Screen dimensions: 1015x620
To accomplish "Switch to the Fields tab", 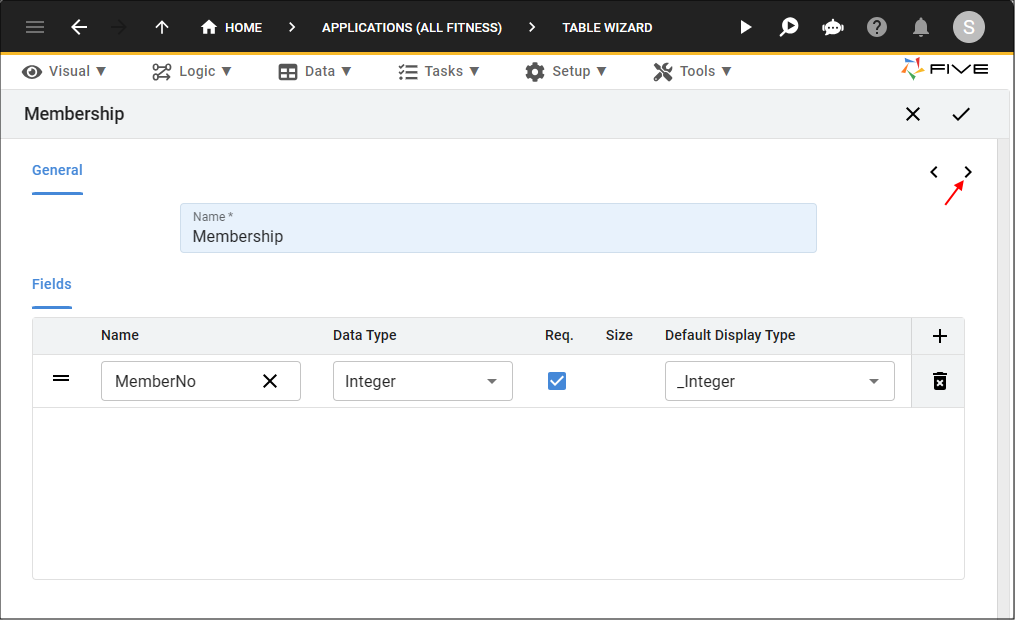I will [x=52, y=284].
